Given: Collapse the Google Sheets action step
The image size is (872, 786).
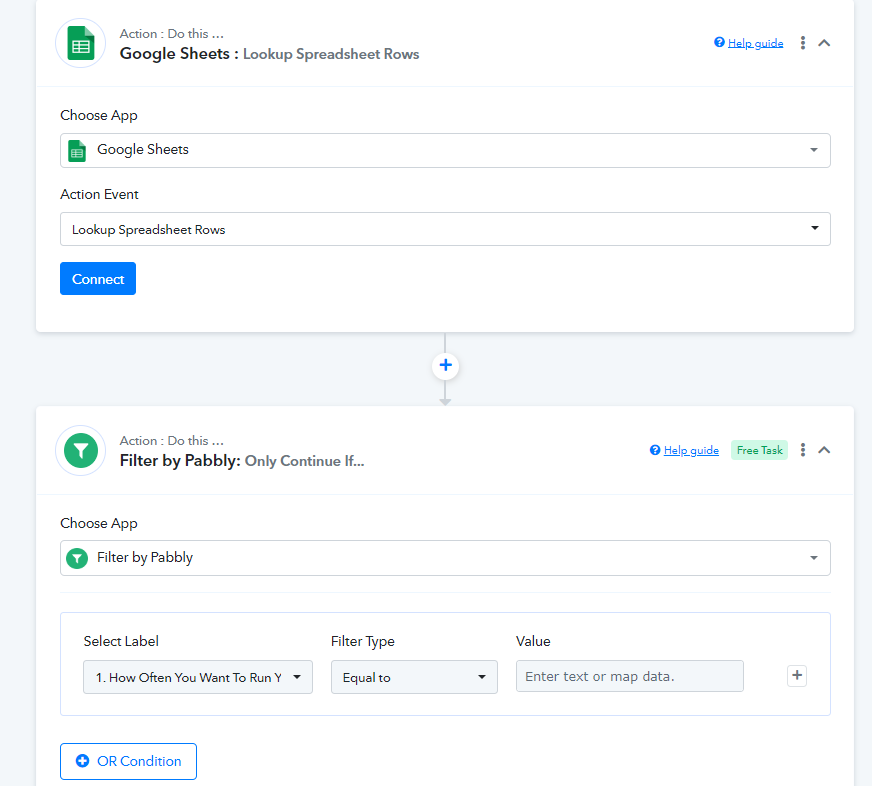Looking at the screenshot, I should point(824,43).
